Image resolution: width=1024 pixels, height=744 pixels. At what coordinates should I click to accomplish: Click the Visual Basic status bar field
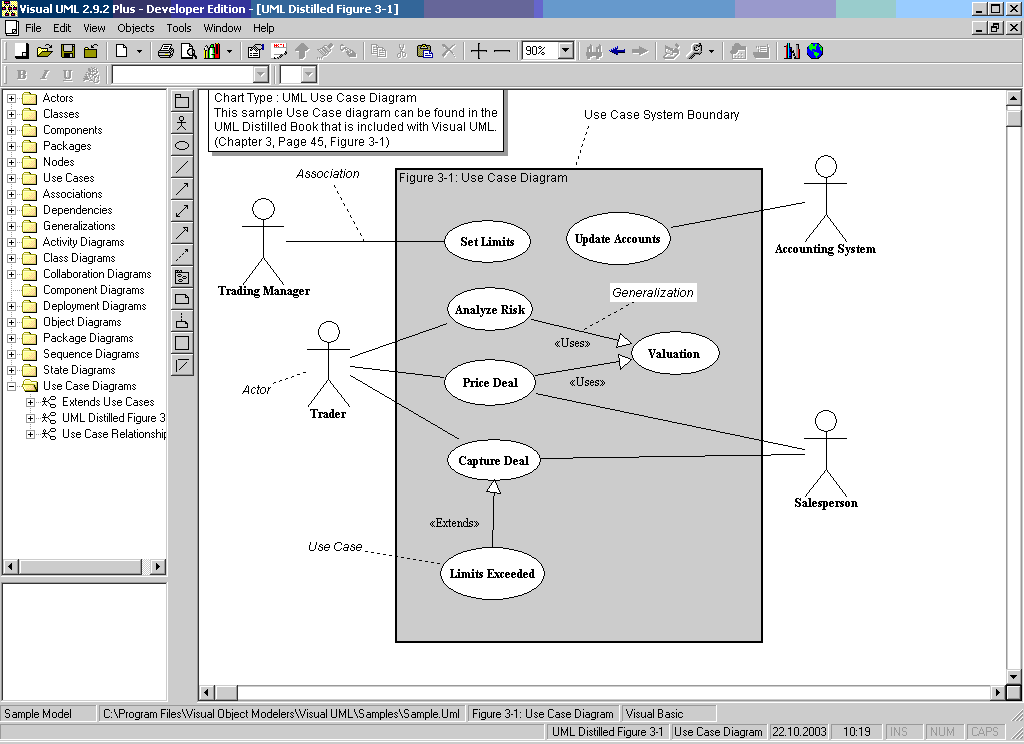pos(668,714)
